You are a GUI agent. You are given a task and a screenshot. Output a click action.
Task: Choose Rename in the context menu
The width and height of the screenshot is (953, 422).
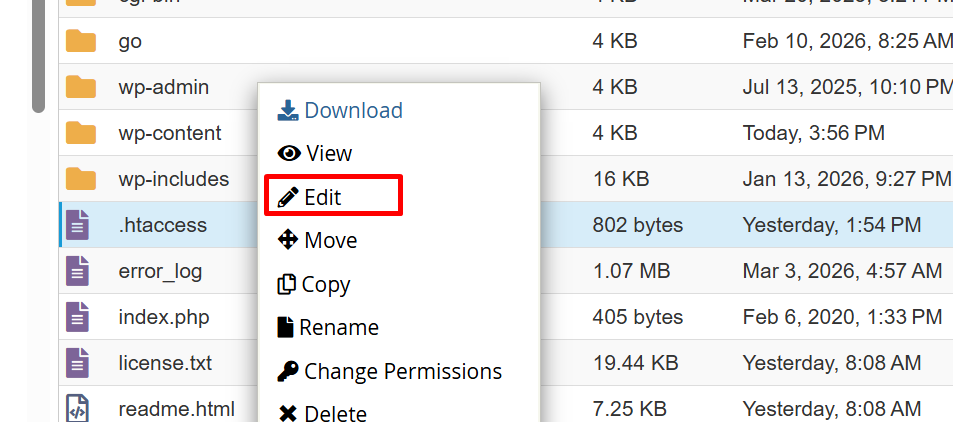point(327,327)
